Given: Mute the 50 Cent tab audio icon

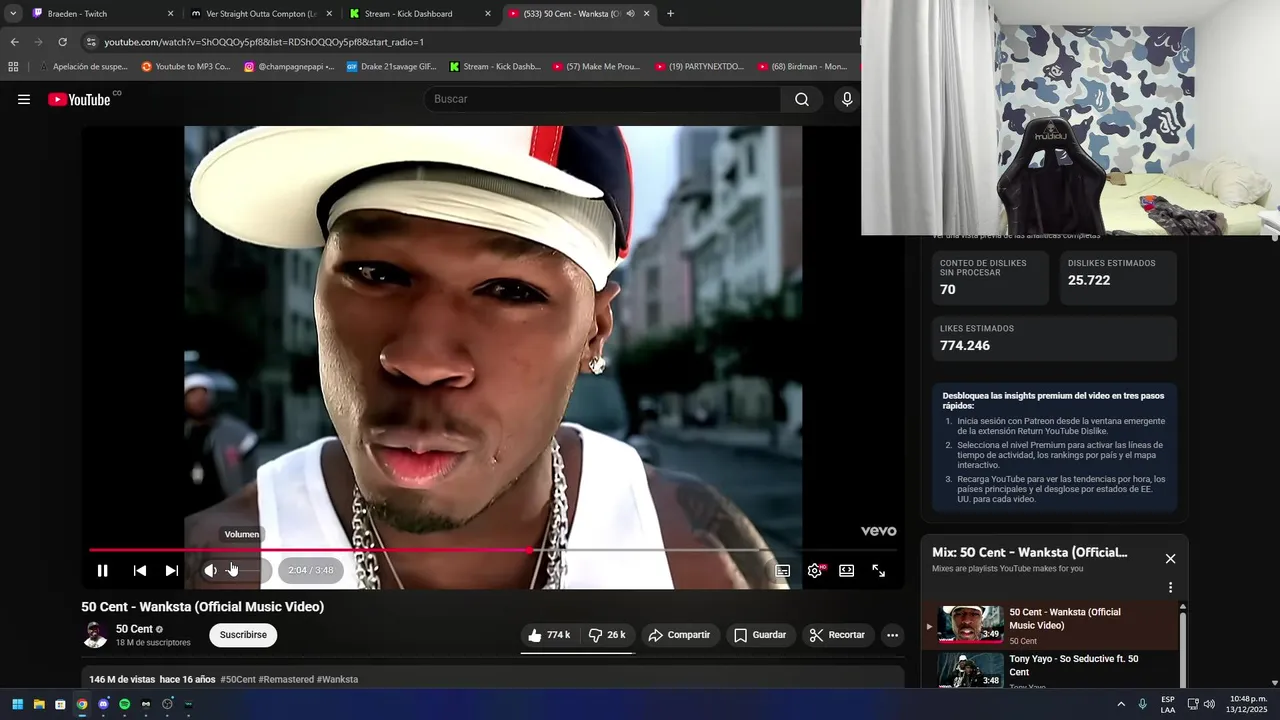Looking at the screenshot, I should tap(631, 14).
